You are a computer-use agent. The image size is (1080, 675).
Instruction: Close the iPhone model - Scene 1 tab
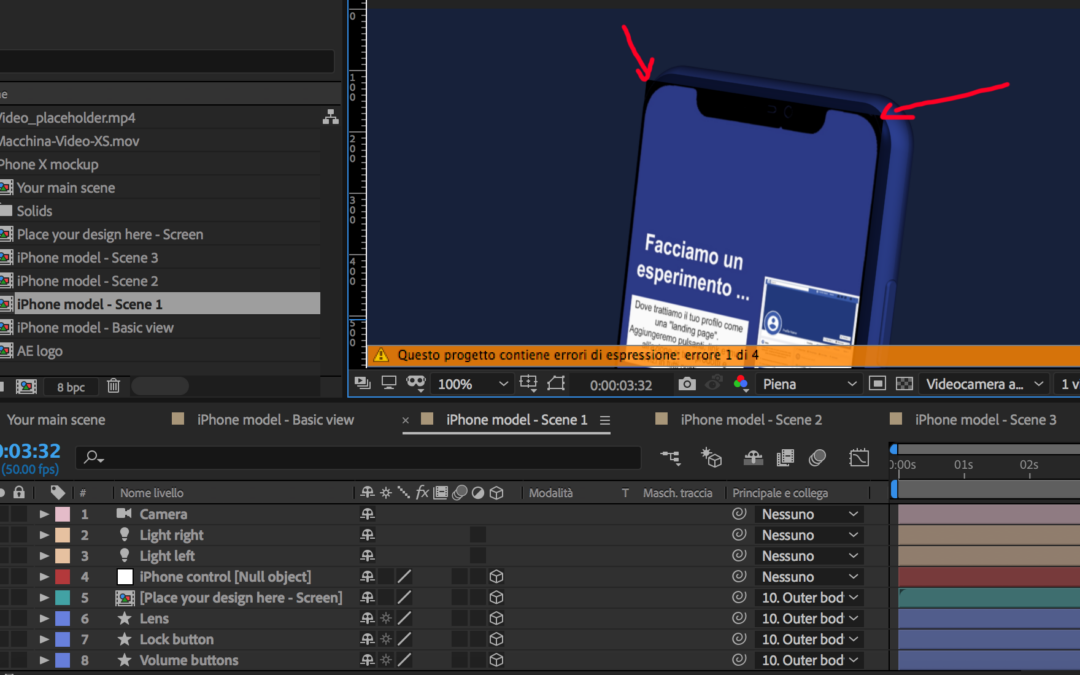[406, 420]
